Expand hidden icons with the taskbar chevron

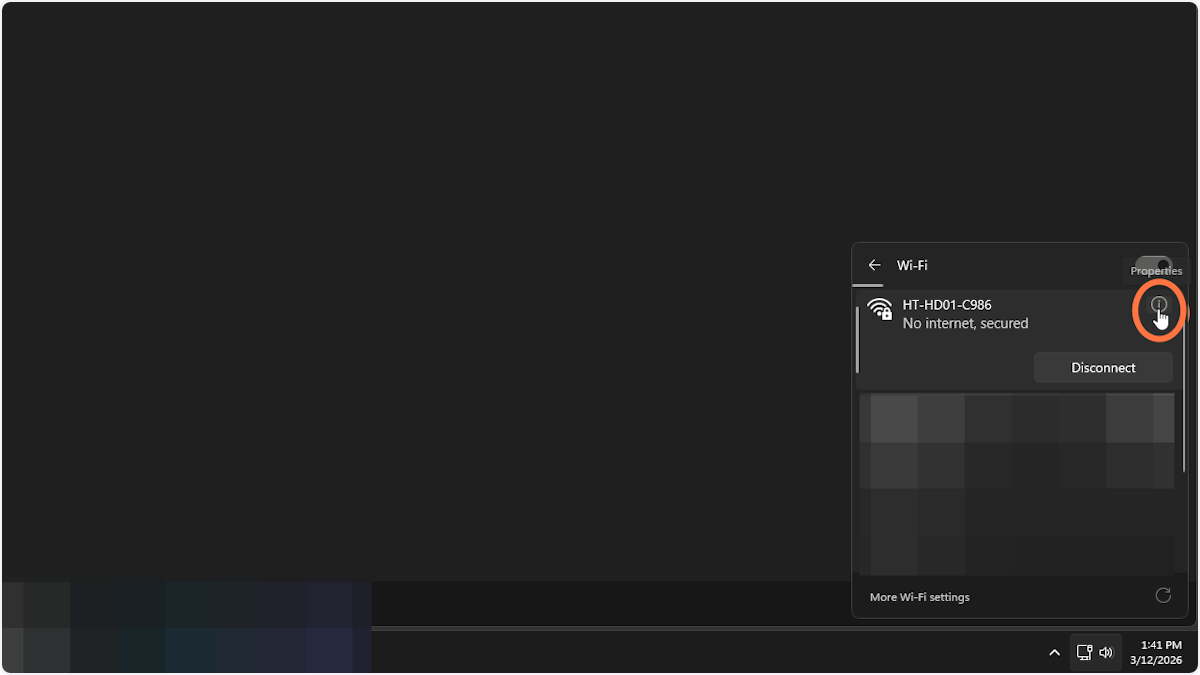(x=1054, y=652)
